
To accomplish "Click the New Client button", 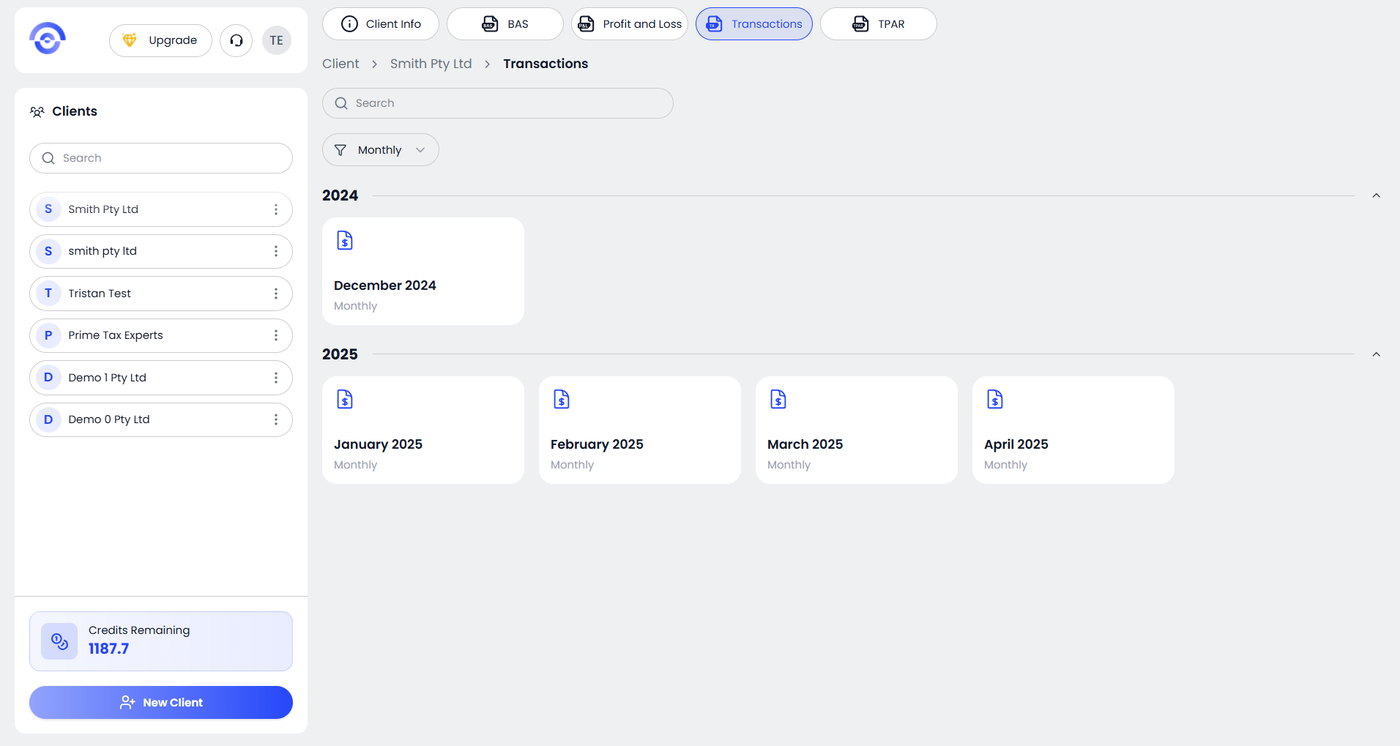I will pos(161,702).
